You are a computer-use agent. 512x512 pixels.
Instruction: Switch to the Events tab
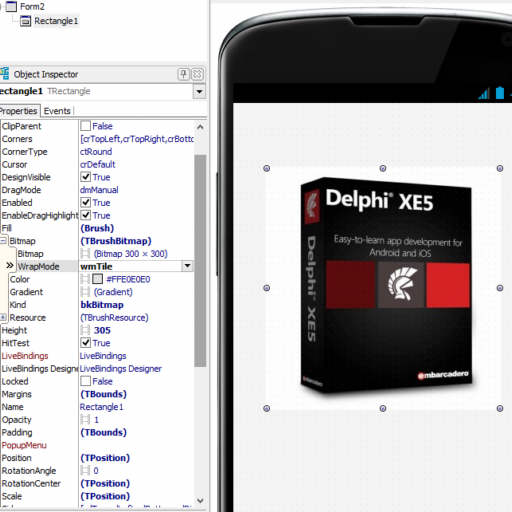(x=57, y=111)
